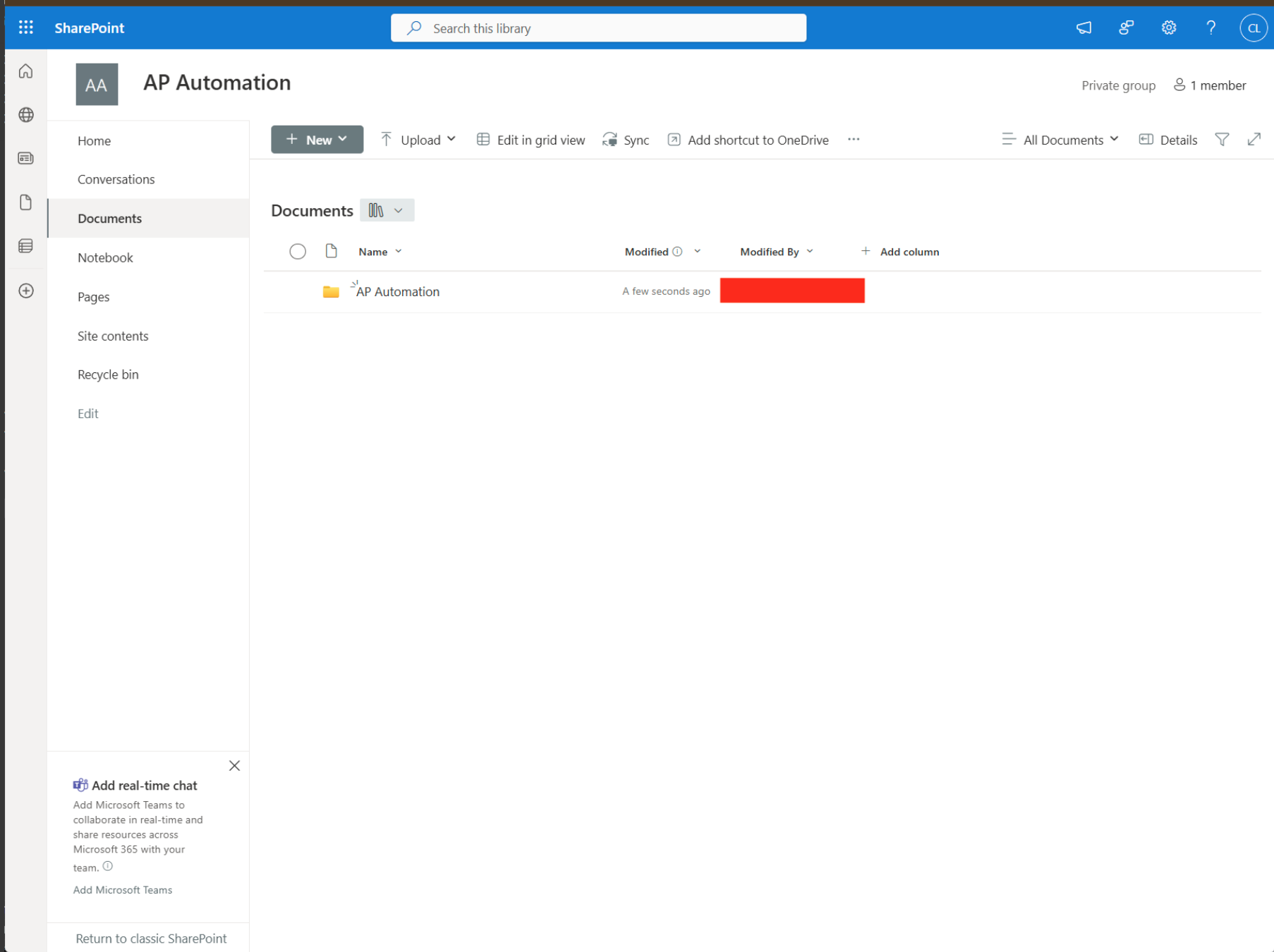Expand the All Documents view selector
This screenshot has width=1274, height=952.
(1060, 140)
